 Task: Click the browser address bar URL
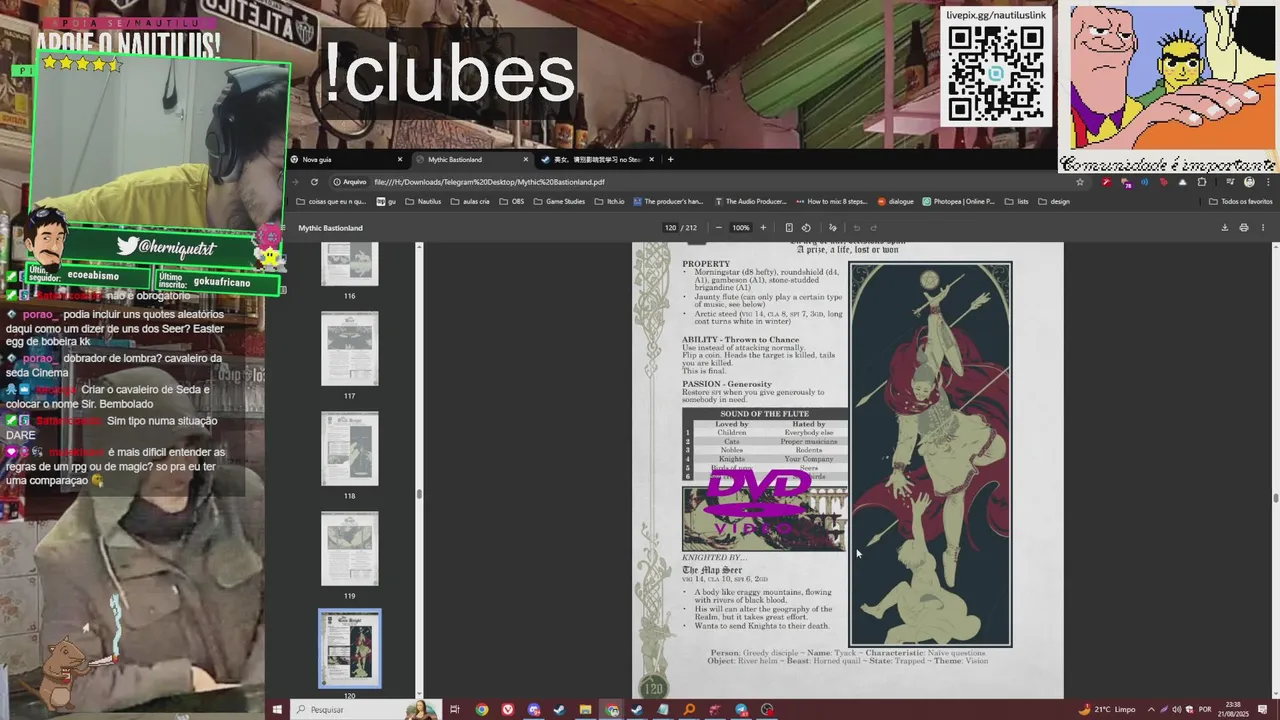click(x=489, y=182)
